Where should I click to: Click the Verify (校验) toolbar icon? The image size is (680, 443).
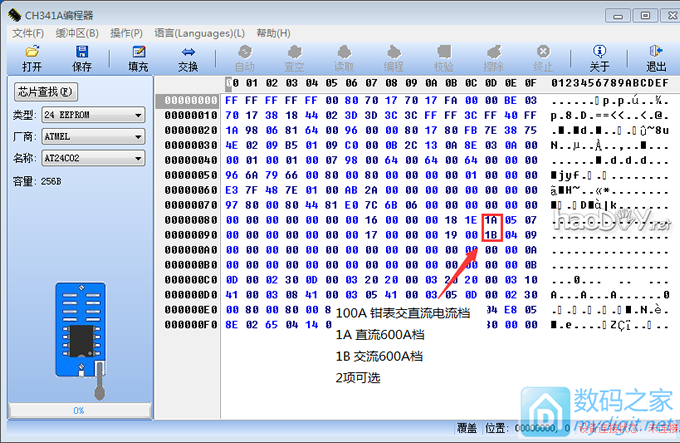[x=444, y=58]
